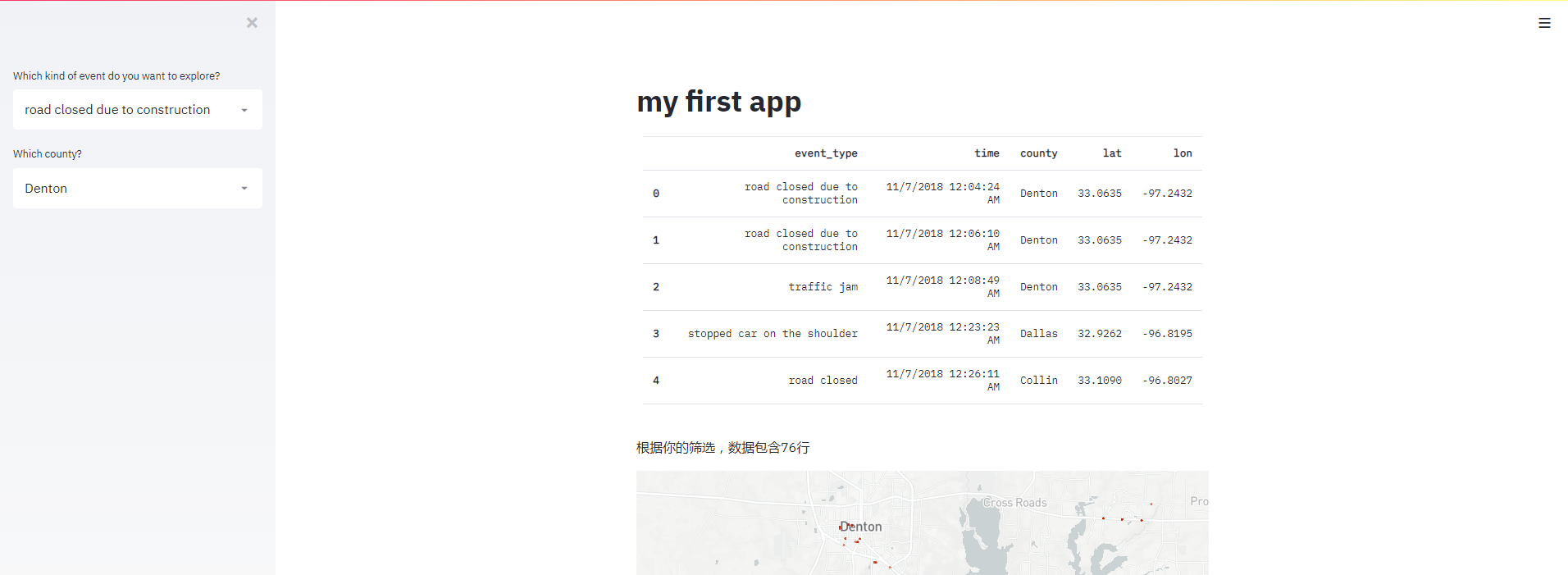Click longitude value -96.8195
This screenshot has height=575, width=1568.
click(x=1167, y=334)
